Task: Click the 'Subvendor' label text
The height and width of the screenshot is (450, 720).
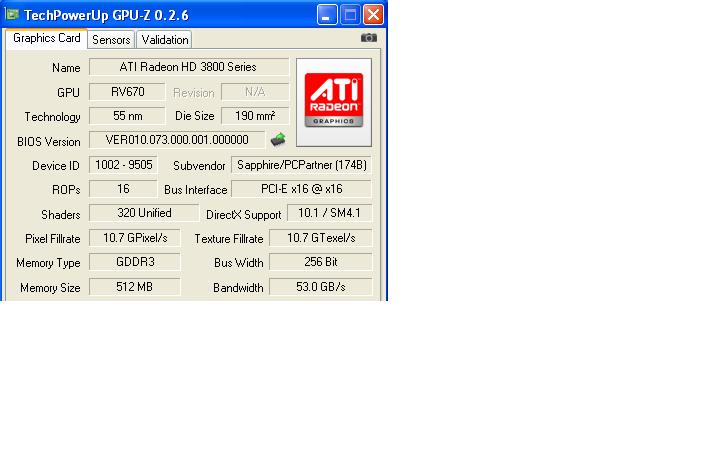Action: [199, 166]
